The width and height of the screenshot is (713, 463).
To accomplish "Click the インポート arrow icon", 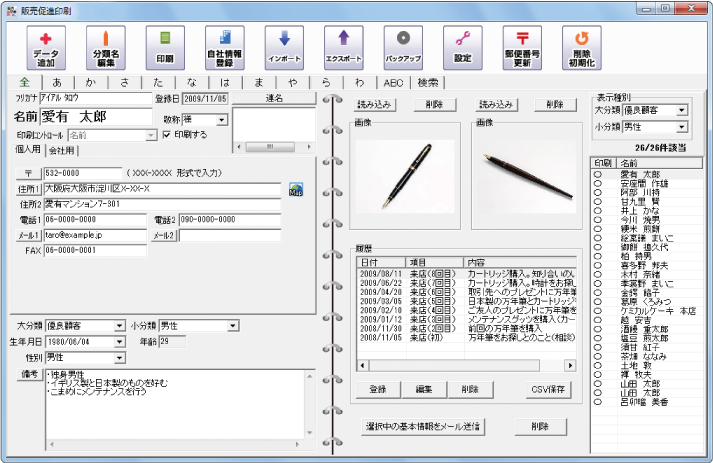I will 284,47.
